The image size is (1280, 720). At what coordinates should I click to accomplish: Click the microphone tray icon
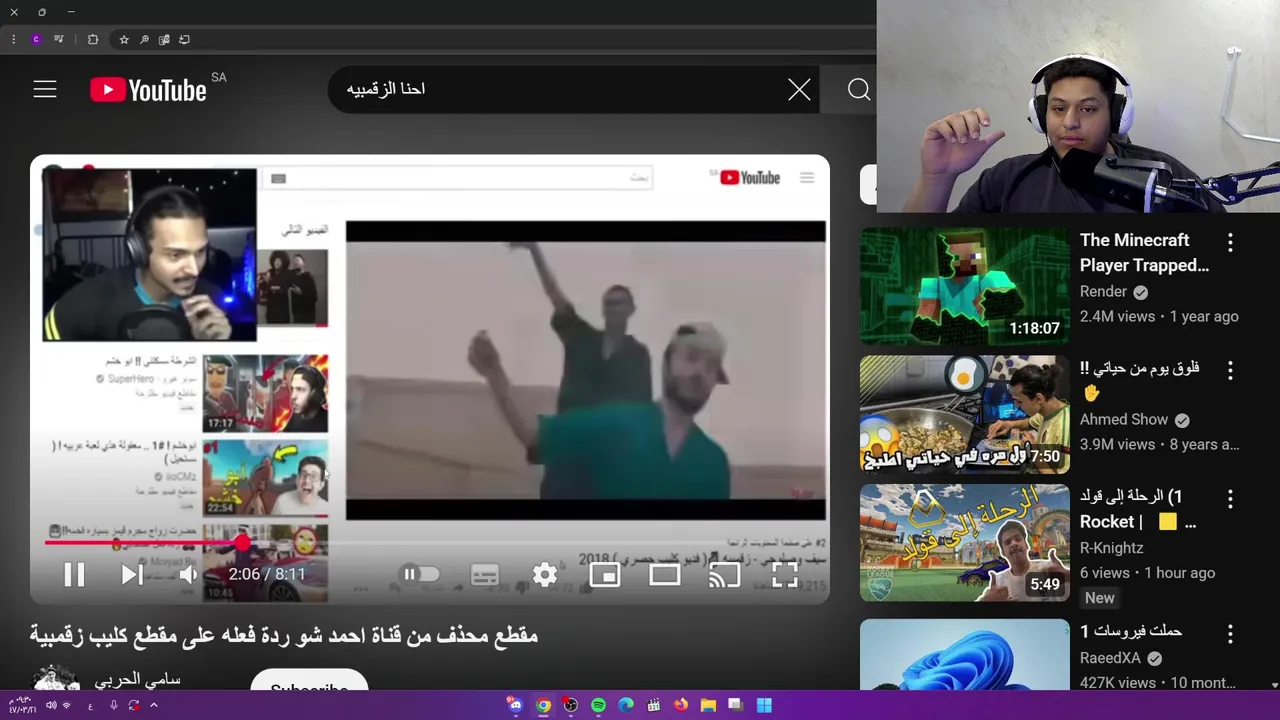point(113,705)
